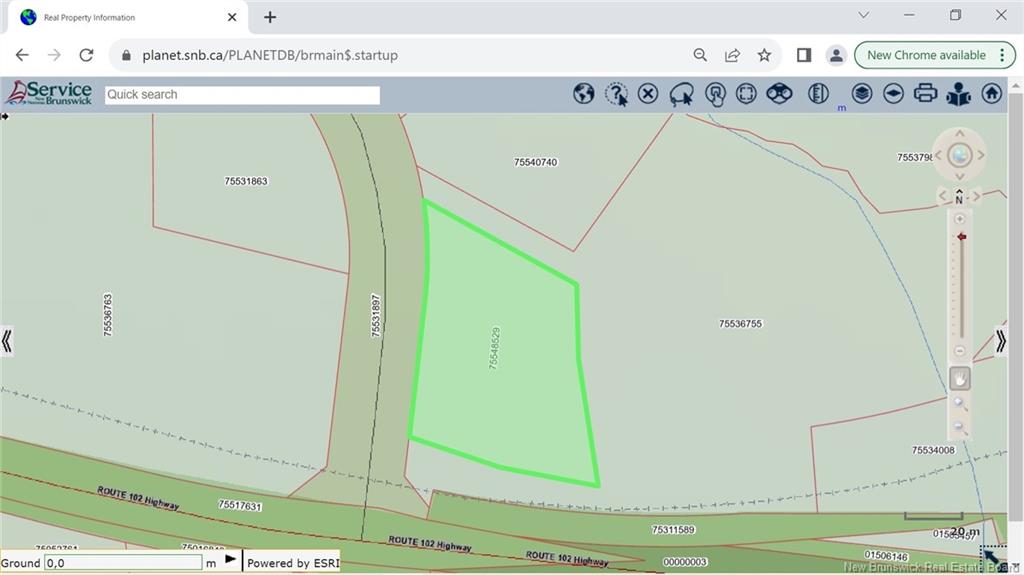
Task: Choose the lasso select tool
Action: (x=681, y=95)
